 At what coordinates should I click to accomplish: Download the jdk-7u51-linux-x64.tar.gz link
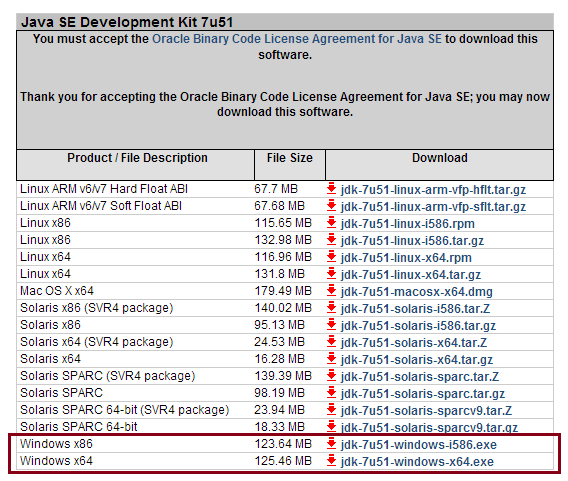(411, 275)
